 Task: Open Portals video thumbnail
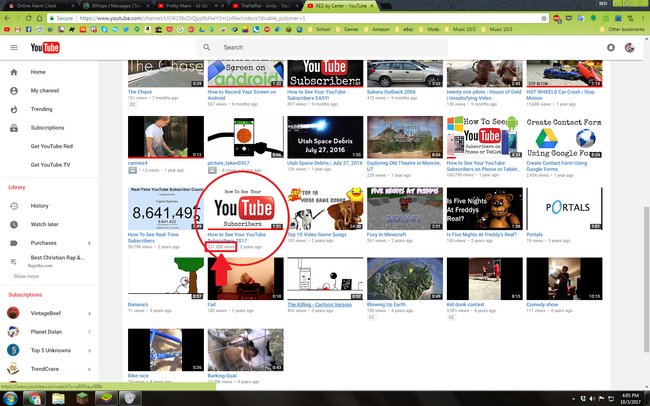click(564, 209)
